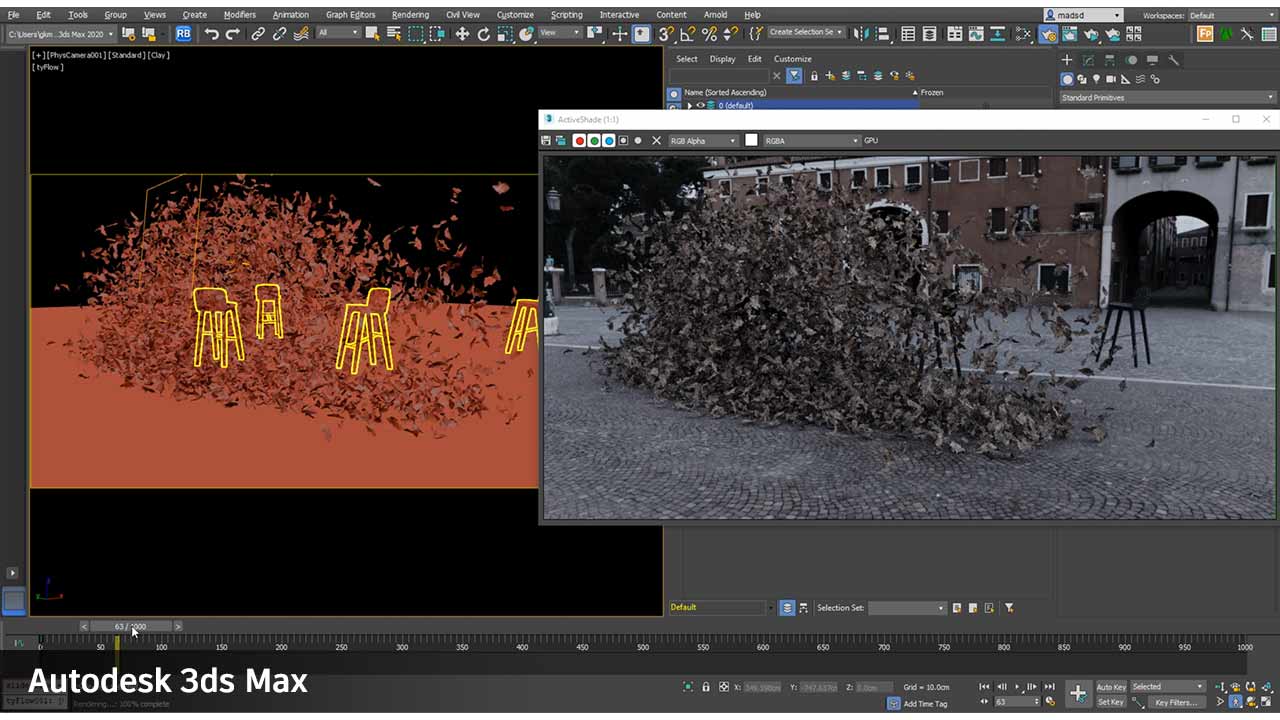1280x720 pixels.
Task: Toggle the red channel in ActiveShade
Action: pos(579,141)
